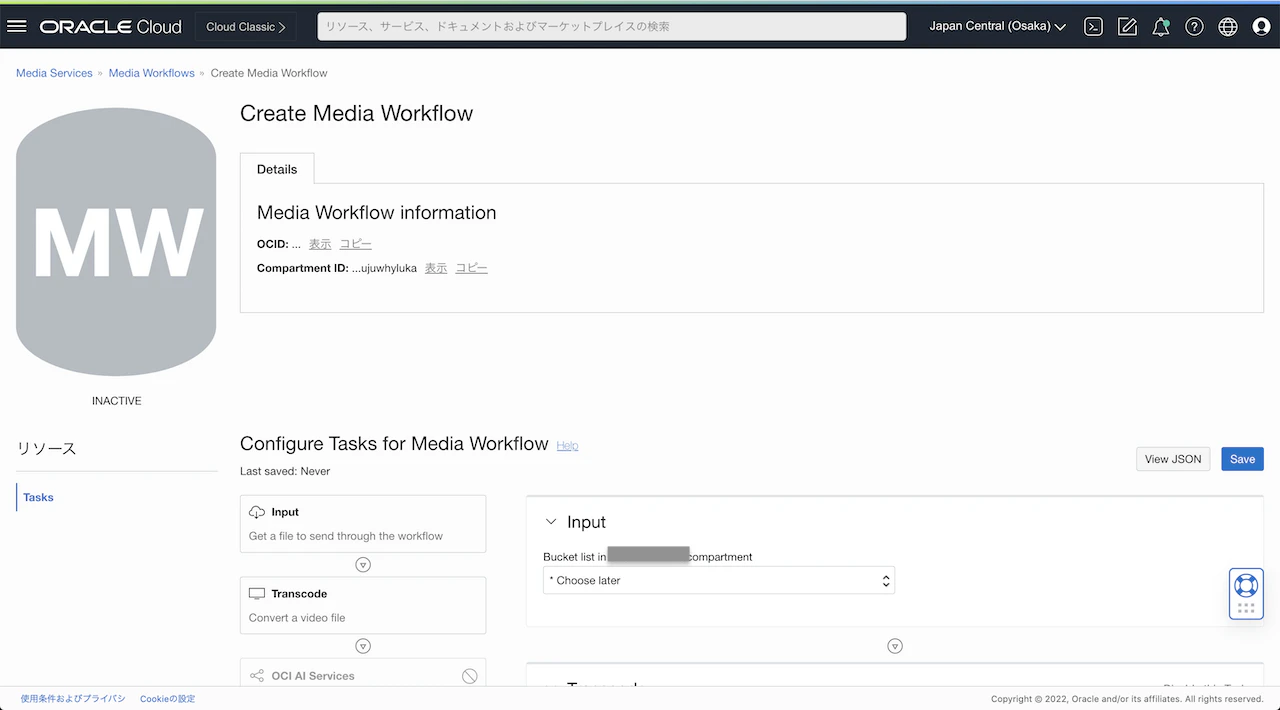Select Tasks in the resources sidebar
The height and width of the screenshot is (710, 1280).
point(38,497)
